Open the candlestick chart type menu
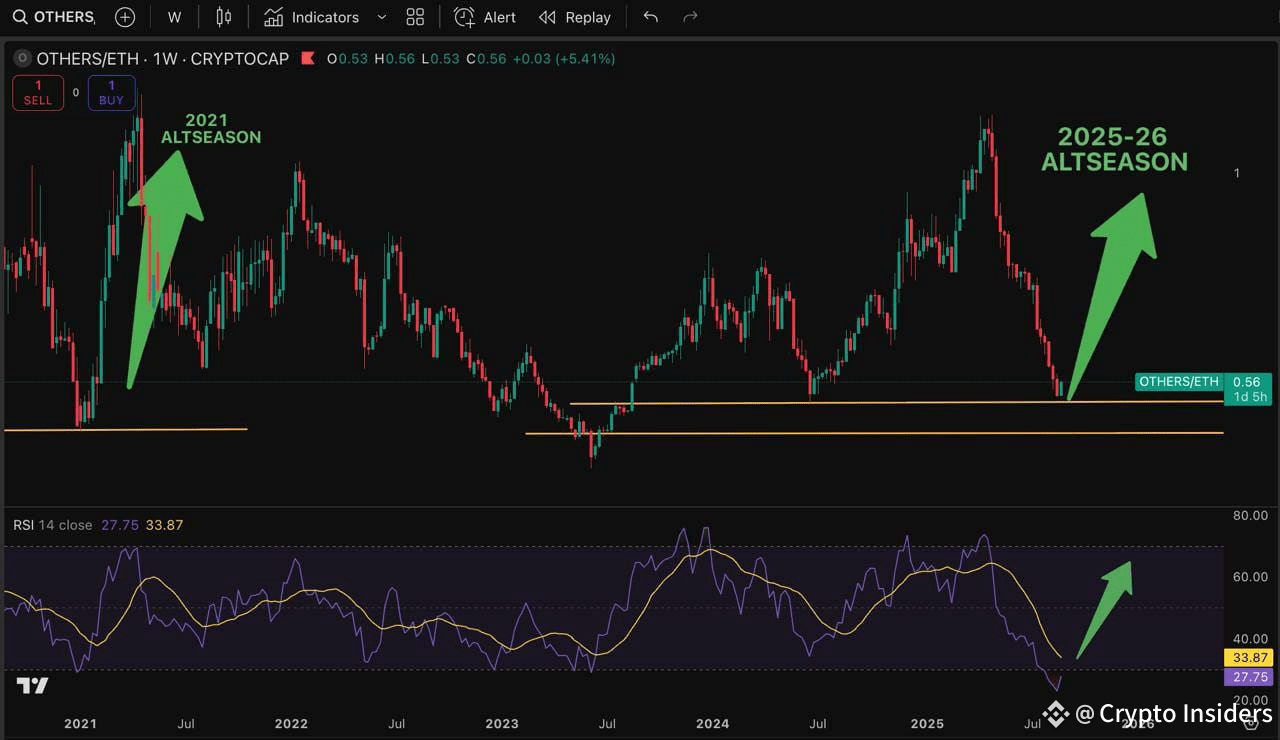Image resolution: width=1280 pixels, height=740 pixels. click(x=223, y=17)
